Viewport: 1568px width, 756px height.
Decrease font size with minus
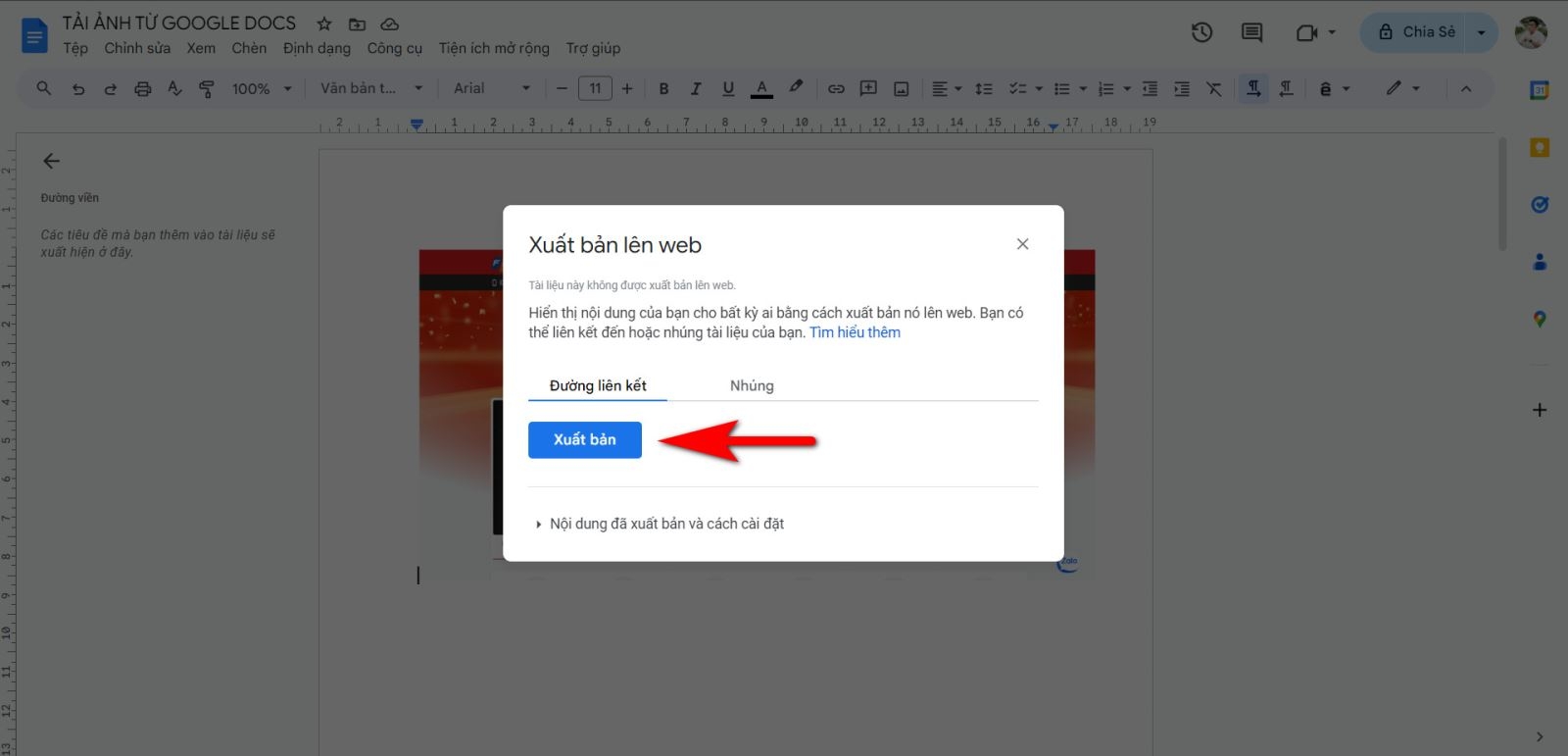(x=562, y=88)
